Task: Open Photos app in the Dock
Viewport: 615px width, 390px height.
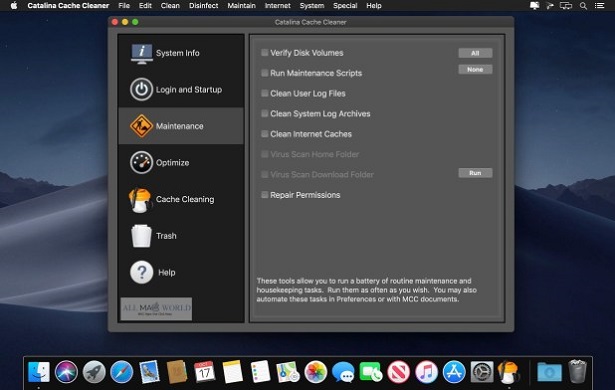Action: coord(316,372)
